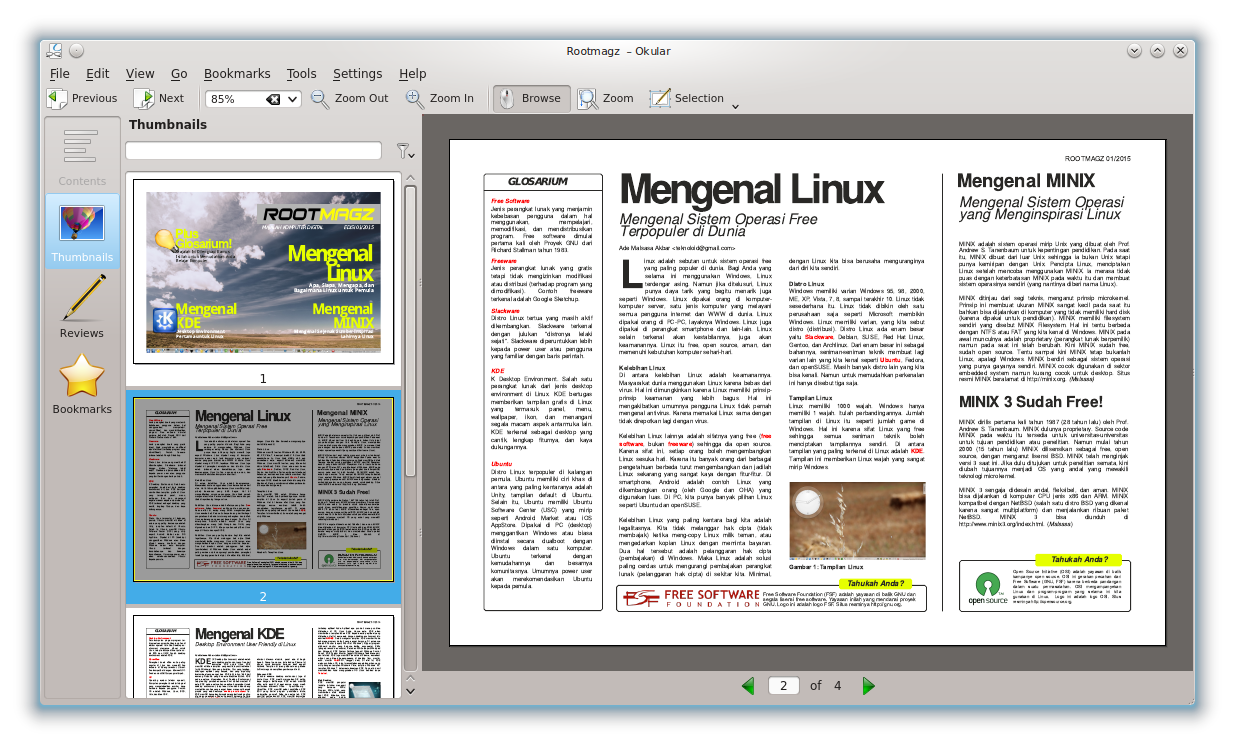The image size is (1235, 745).
Task: Click the Previous button
Action: tap(82, 98)
